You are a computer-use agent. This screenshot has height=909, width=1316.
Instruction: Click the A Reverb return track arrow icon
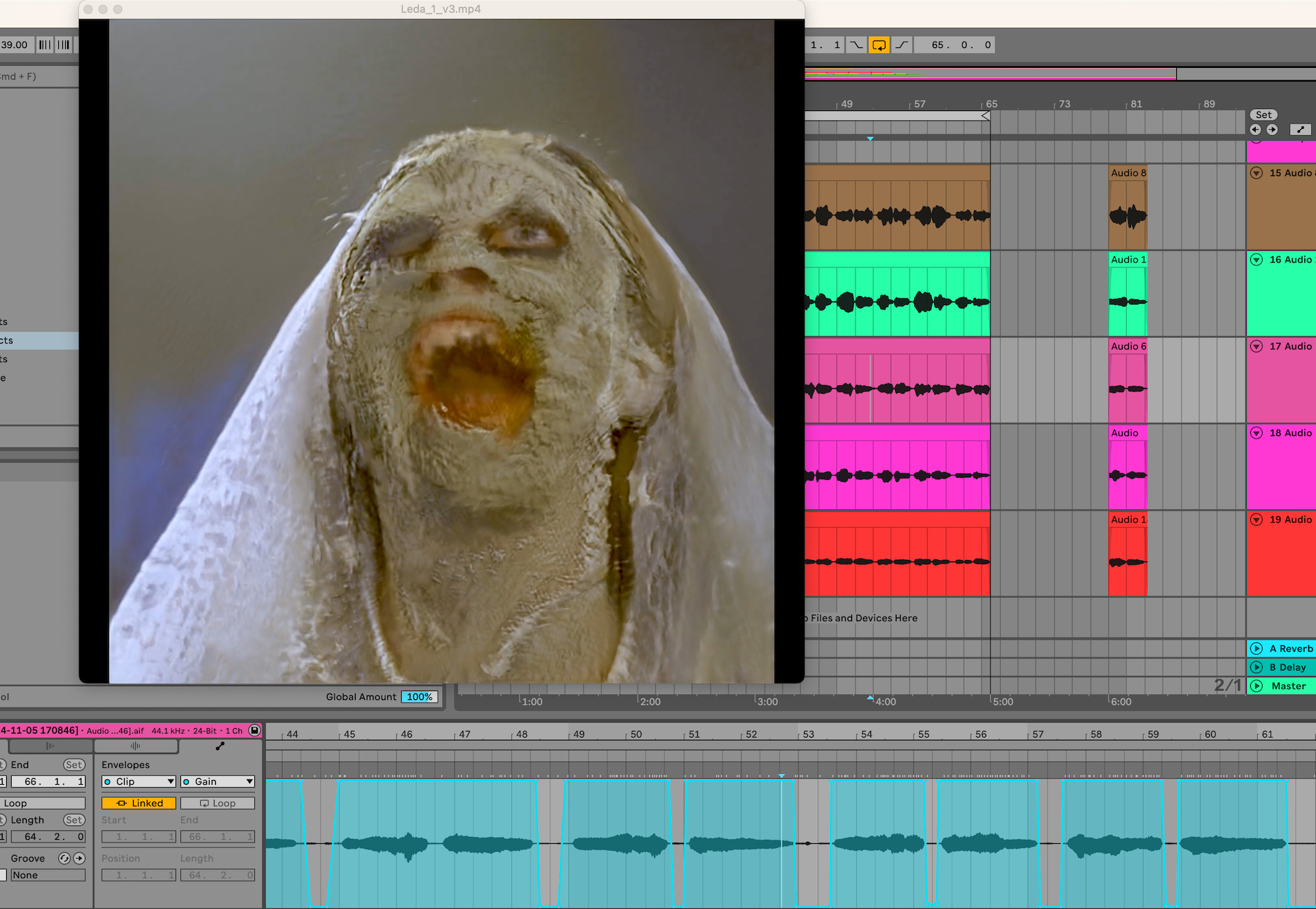point(1256,649)
